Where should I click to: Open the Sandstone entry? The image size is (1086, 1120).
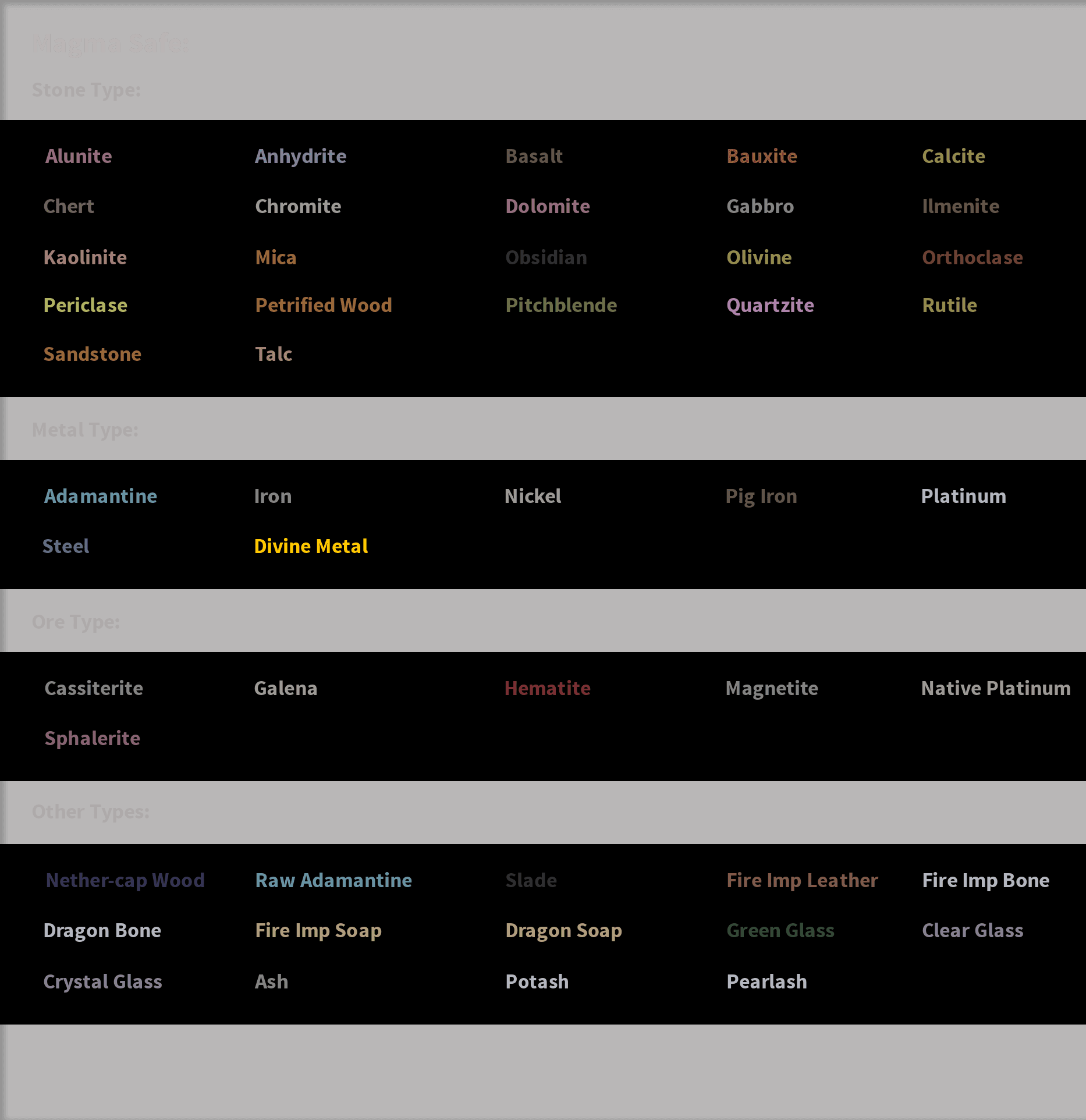click(x=93, y=354)
